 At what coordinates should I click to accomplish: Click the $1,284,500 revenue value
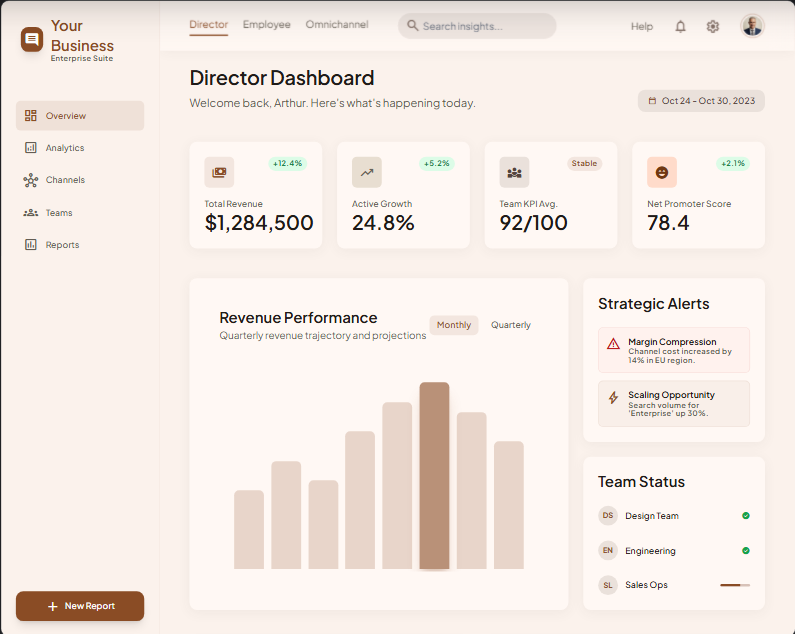[259, 223]
